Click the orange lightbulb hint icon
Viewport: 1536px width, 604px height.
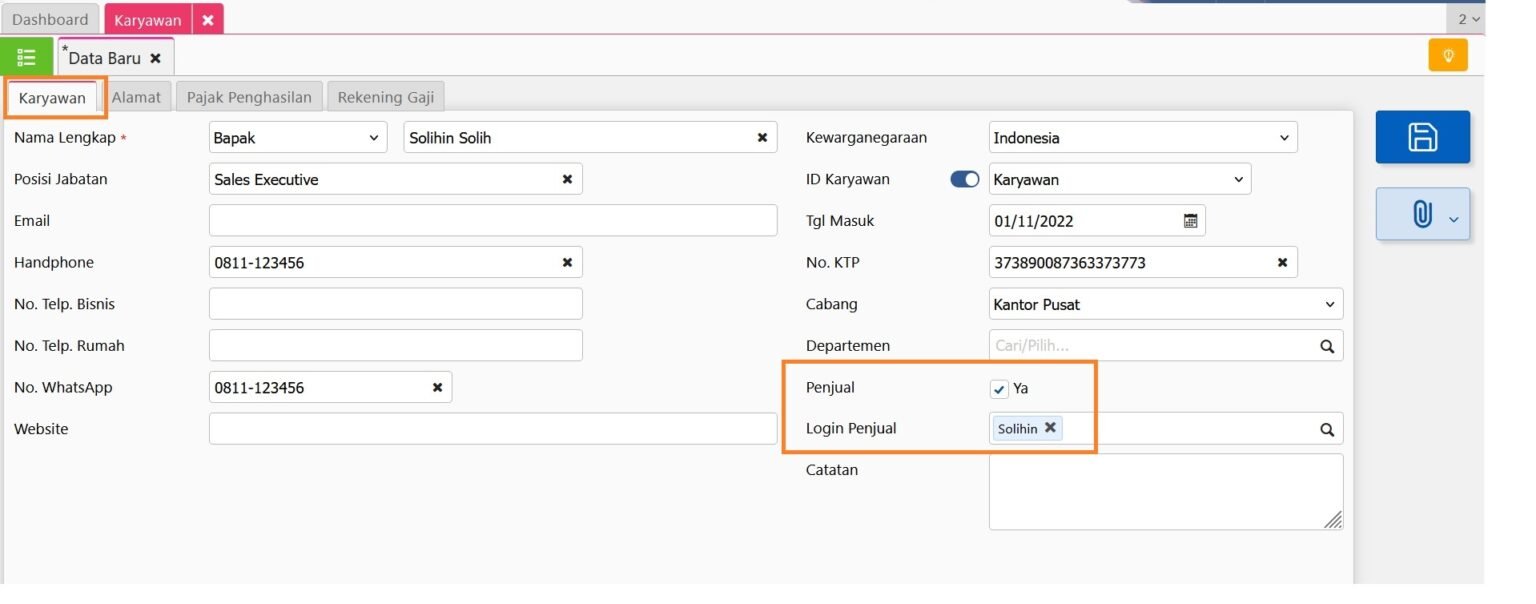tap(1447, 55)
